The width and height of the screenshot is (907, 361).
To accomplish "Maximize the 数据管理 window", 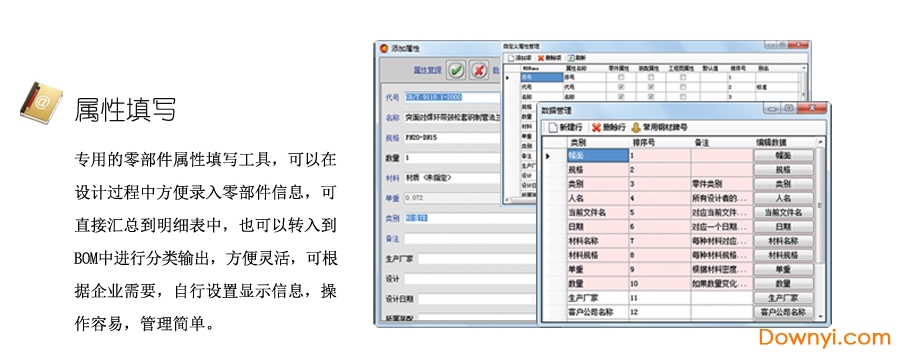I will [x=788, y=108].
